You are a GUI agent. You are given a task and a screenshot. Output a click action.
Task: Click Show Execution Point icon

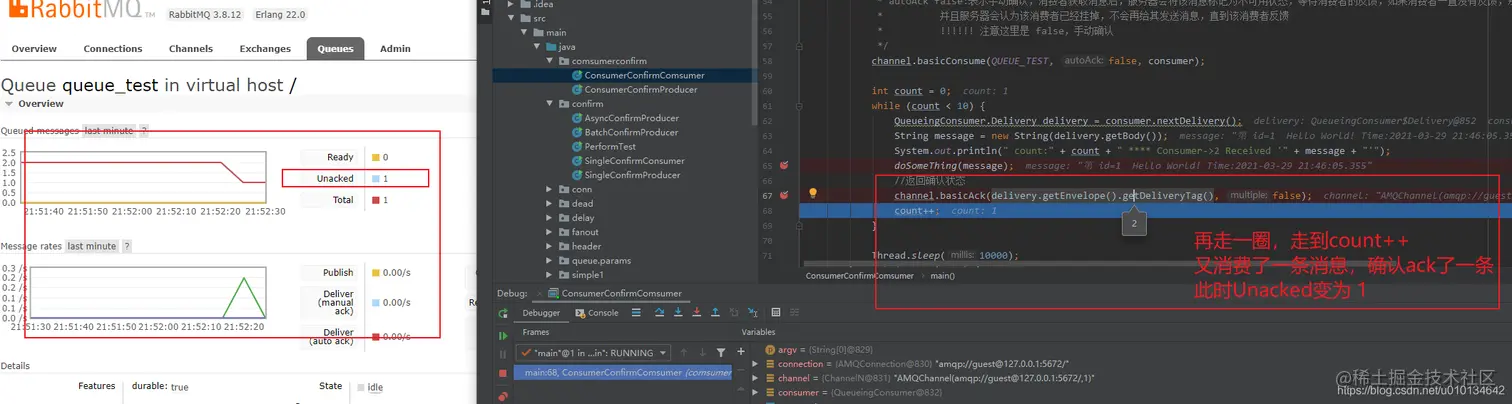[x=636, y=312]
